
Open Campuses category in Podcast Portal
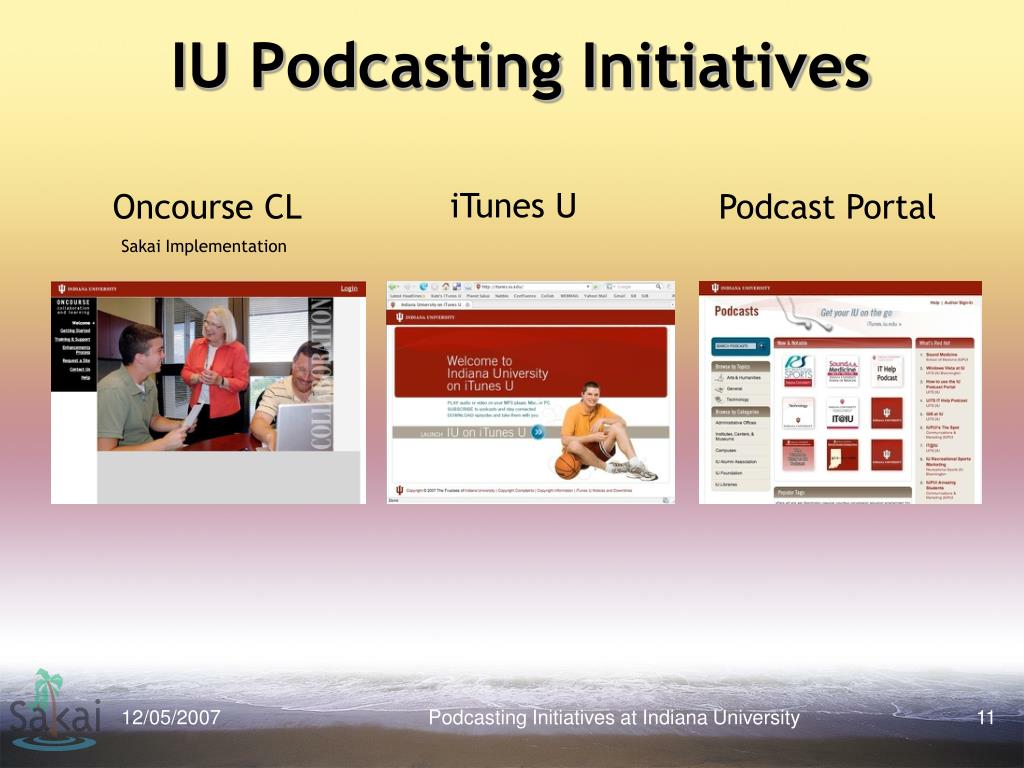[726, 450]
